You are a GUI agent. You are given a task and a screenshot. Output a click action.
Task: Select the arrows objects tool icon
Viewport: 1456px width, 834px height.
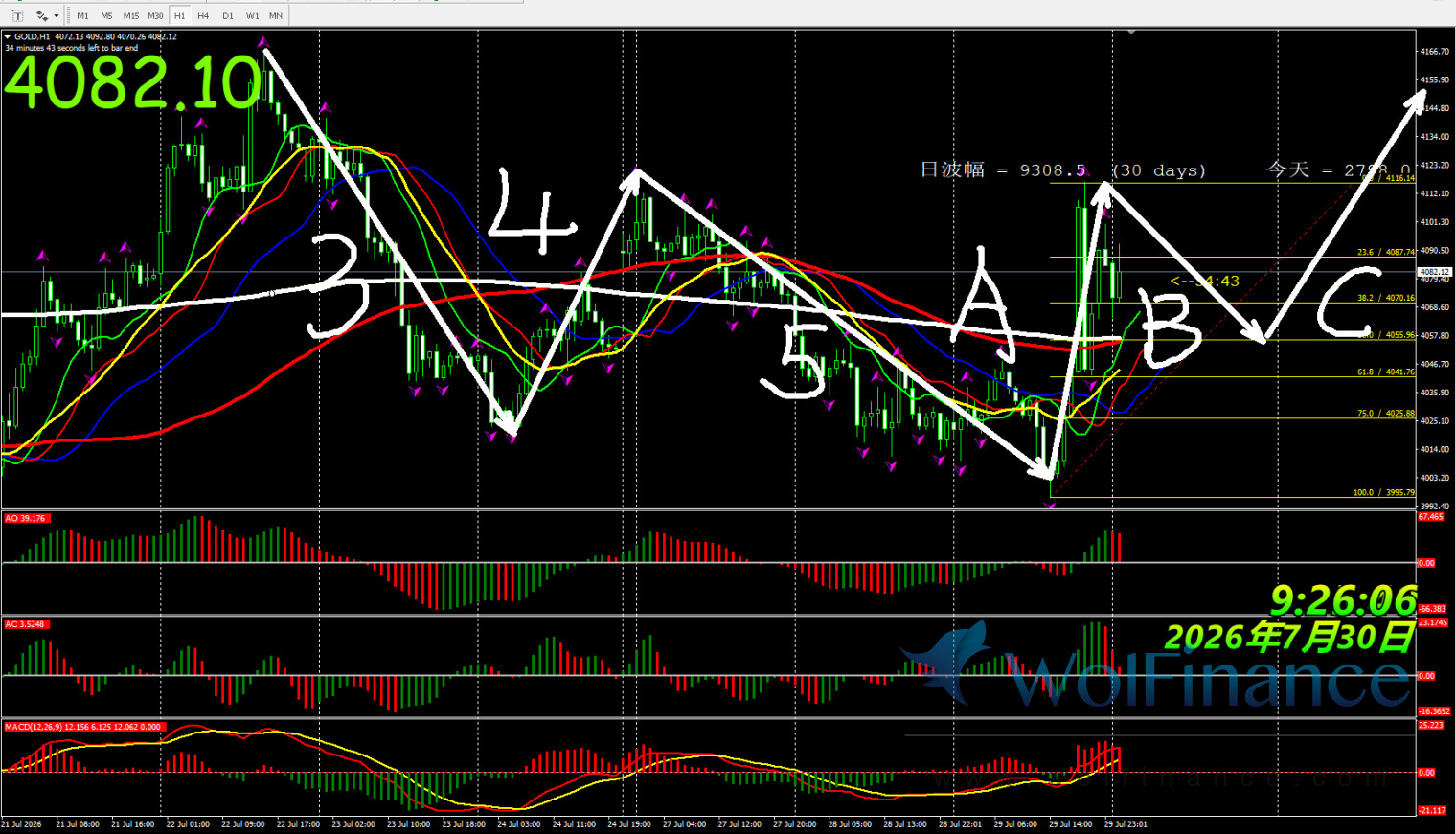[x=42, y=15]
